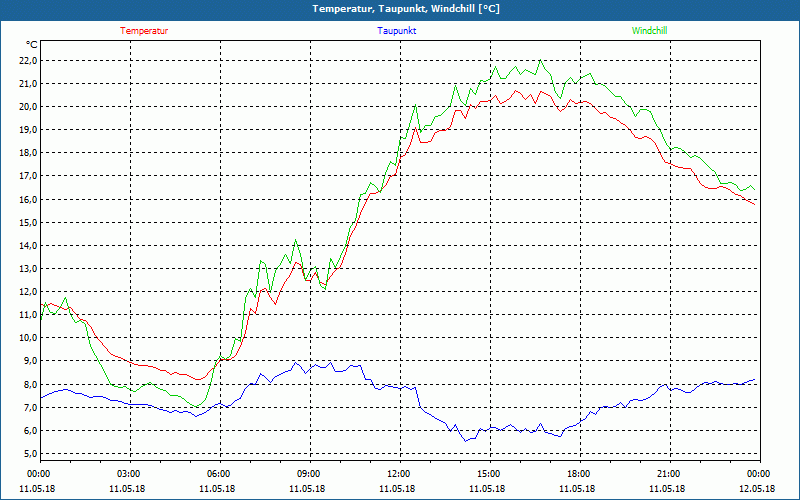Click the °C unit label above y-axis

[31, 45]
